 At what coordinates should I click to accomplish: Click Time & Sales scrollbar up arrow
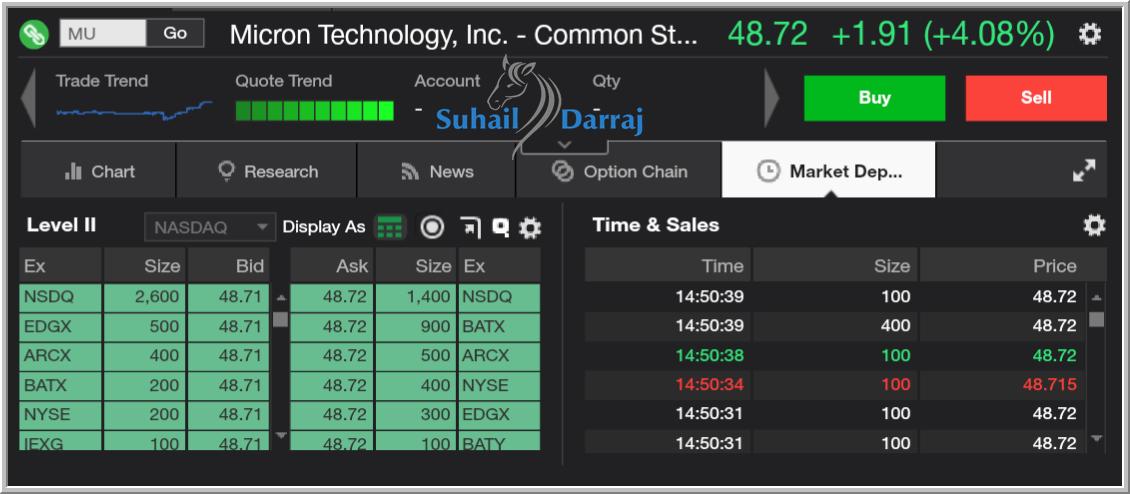click(x=1096, y=297)
